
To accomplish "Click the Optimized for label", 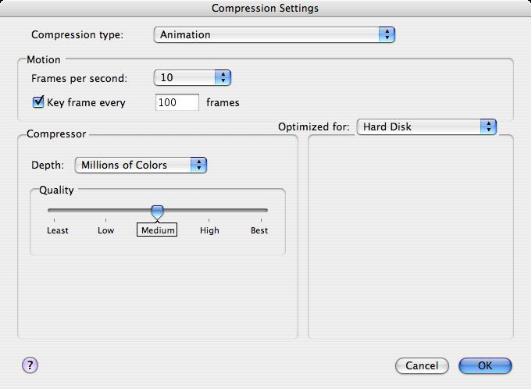I will pyautogui.click(x=314, y=127).
